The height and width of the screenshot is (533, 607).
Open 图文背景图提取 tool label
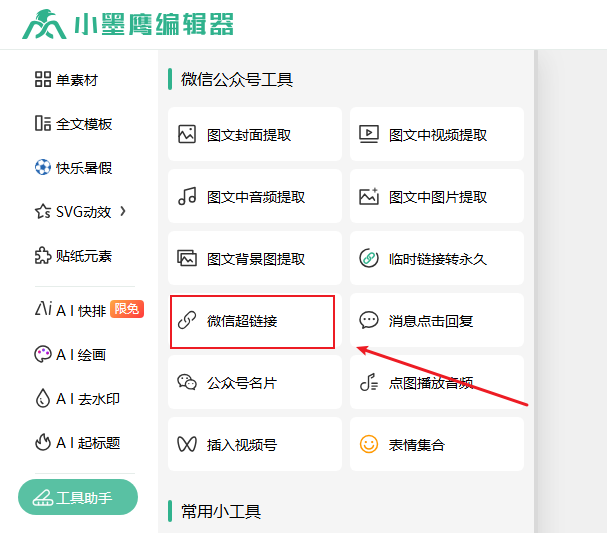256,259
